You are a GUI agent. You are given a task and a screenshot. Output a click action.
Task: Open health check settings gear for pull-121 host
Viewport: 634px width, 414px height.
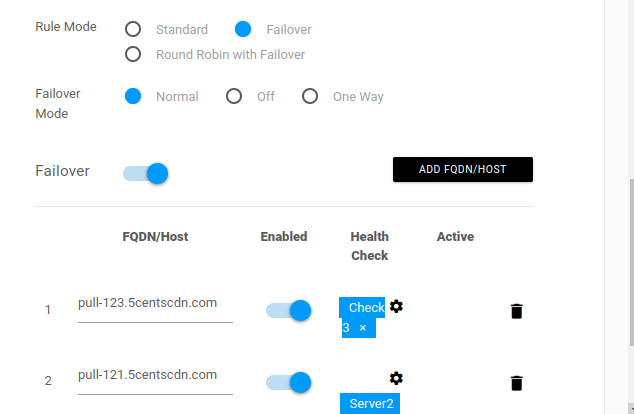396,378
